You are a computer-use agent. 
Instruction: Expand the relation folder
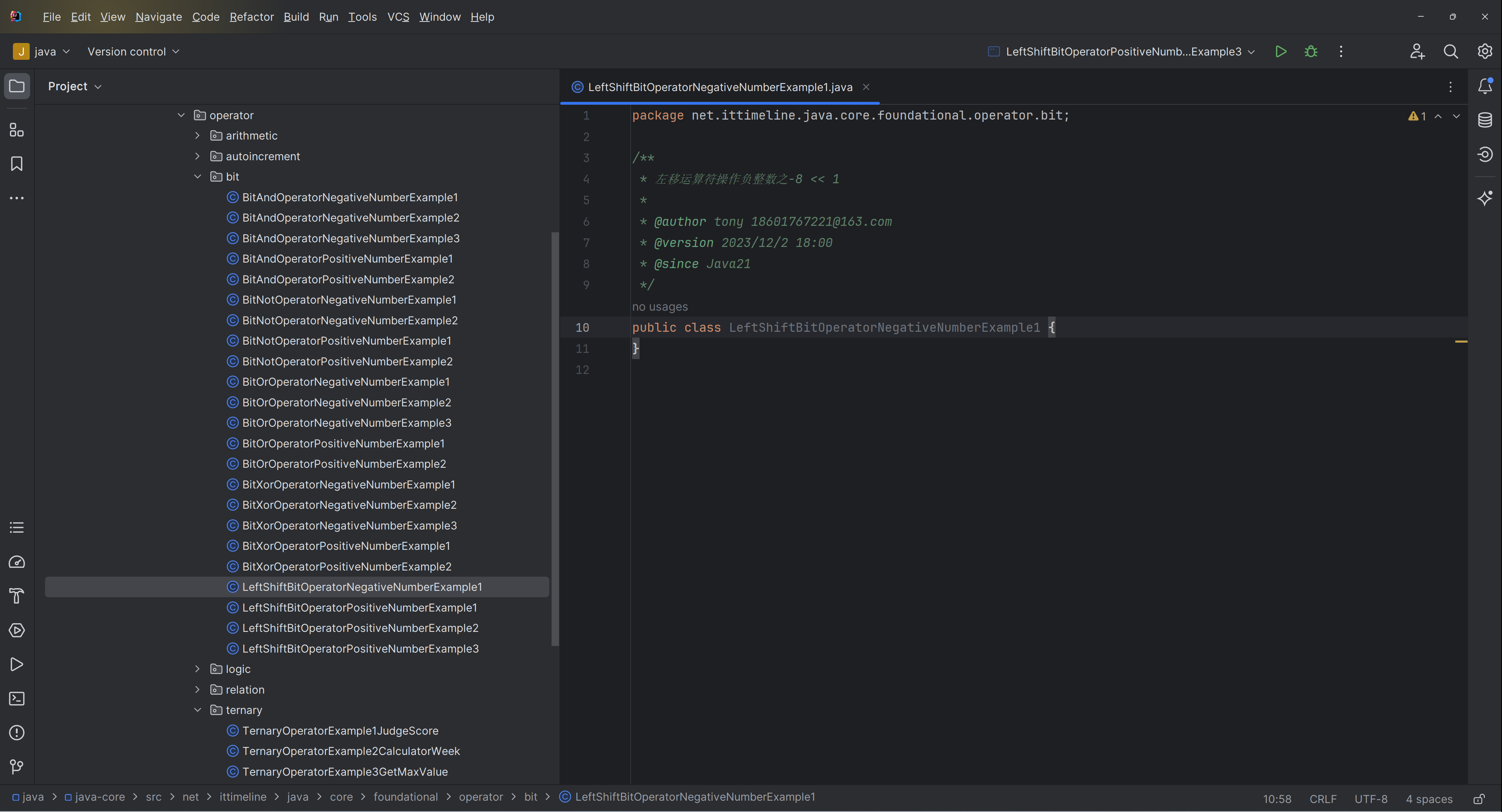[x=198, y=690]
